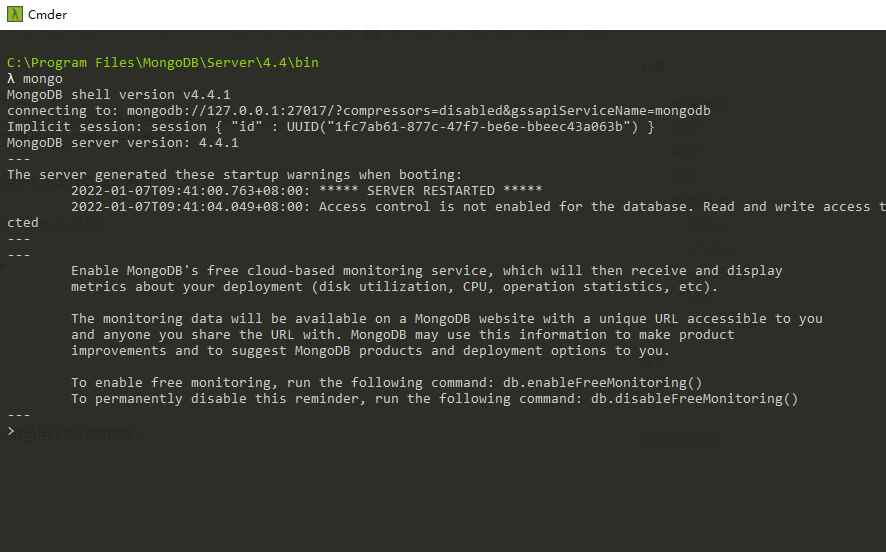Tick the faint 日记 checkbox
The image size is (886, 552).
(x=658, y=128)
